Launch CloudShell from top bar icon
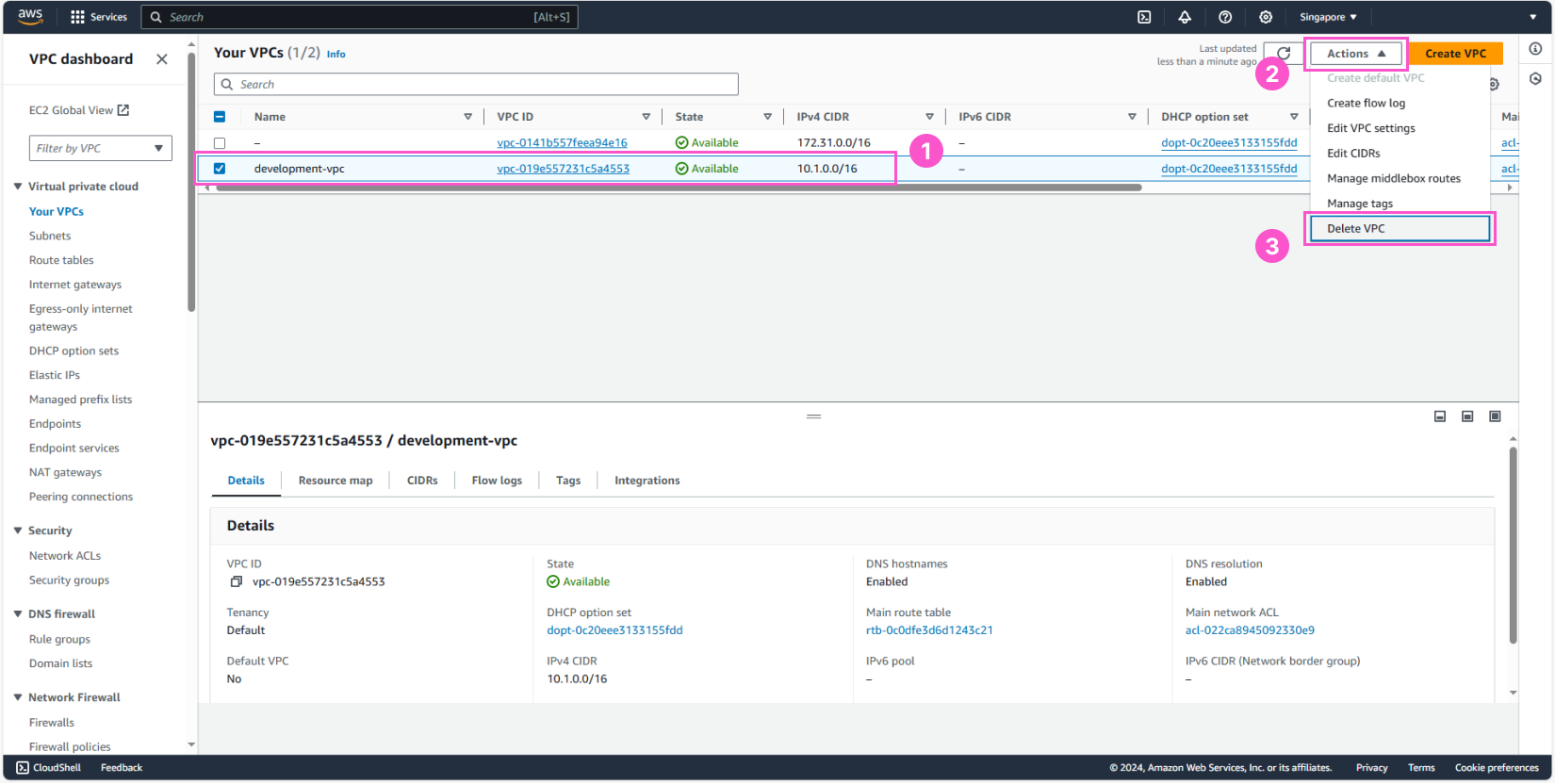This screenshot has width=1555, height=784. (x=1144, y=17)
